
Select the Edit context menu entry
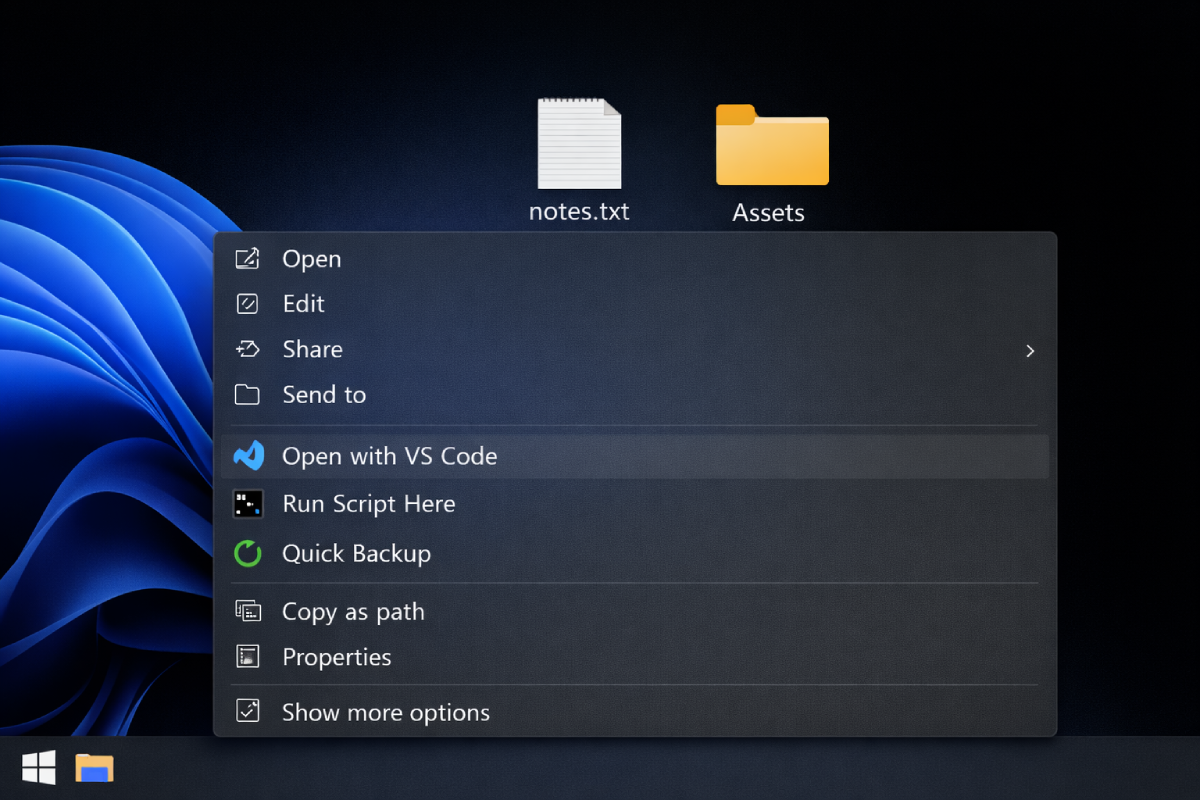point(304,304)
